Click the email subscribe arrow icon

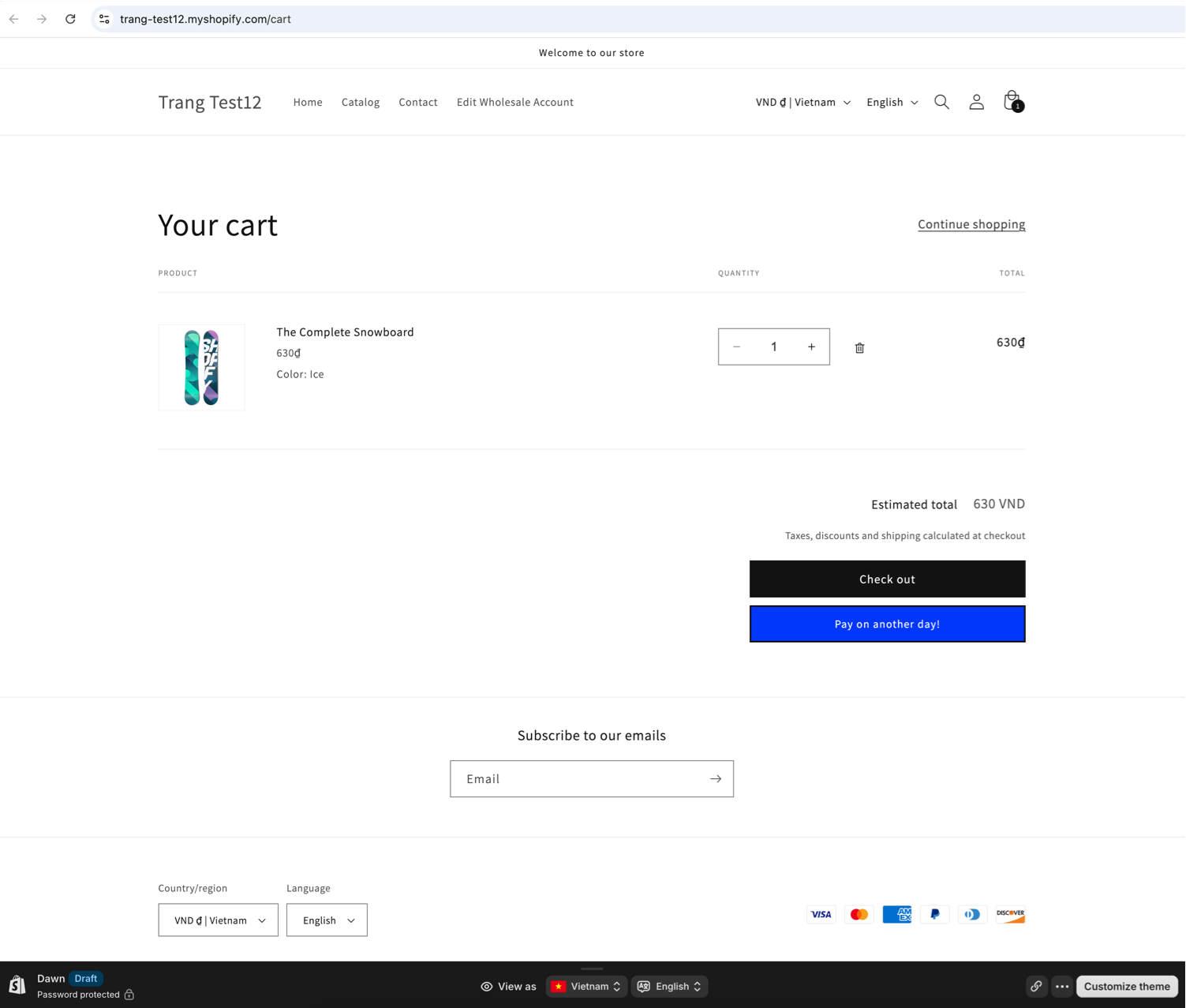pyautogui.click(x=715, y=779)
